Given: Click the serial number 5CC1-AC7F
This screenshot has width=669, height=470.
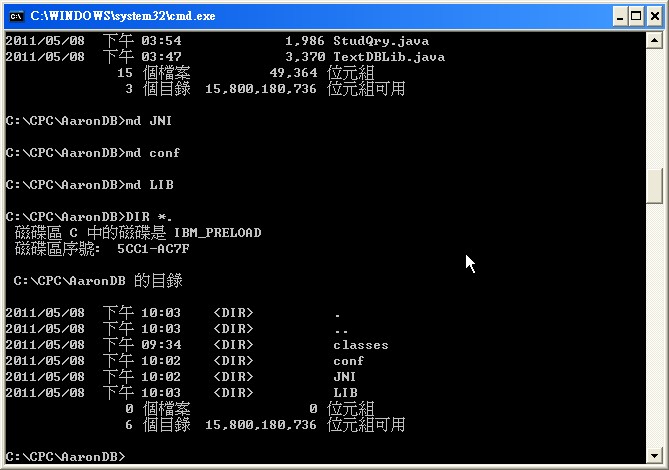Looking at the screenshot, I should [153, 249].
